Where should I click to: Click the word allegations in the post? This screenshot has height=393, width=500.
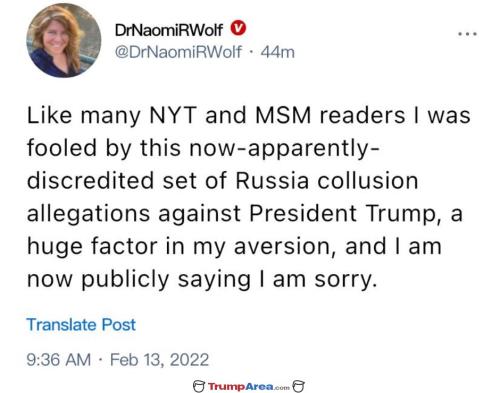click(x=88, y=214)
